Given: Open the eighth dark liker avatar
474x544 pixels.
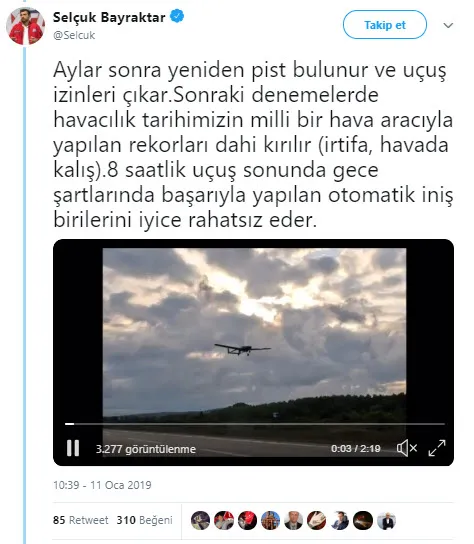Looking at the screenshot, I should coord(363,520).
